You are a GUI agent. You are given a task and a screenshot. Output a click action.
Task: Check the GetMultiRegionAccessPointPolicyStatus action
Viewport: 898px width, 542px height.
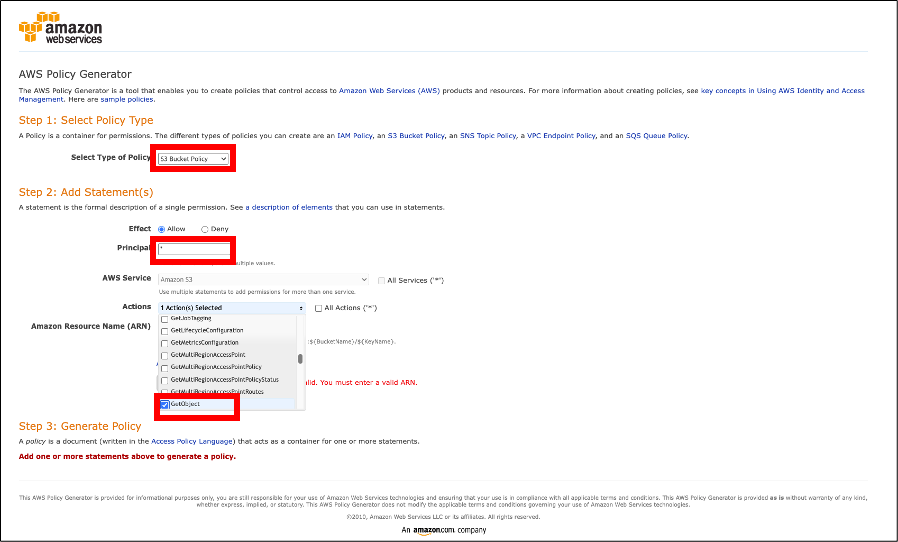164,380
